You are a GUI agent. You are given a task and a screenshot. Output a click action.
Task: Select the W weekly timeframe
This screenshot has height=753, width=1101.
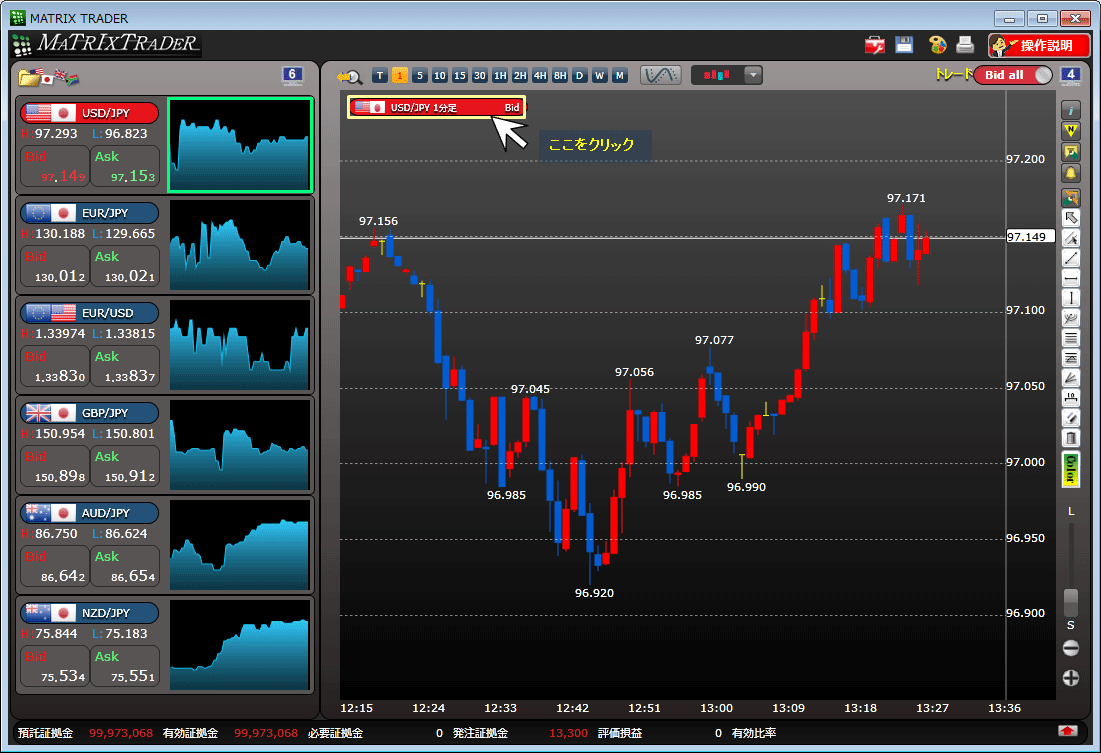tap(600, 75)
